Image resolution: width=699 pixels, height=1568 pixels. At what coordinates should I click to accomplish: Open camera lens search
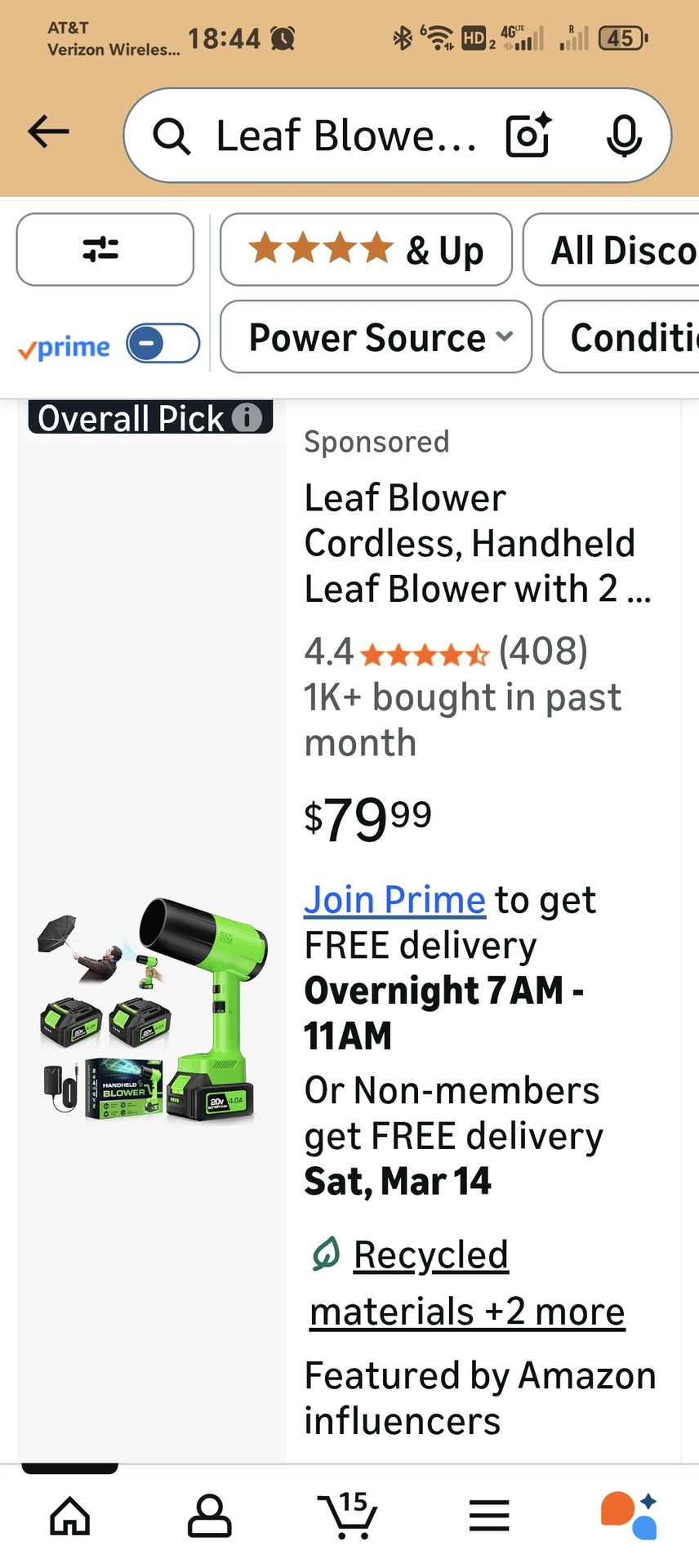tap(528, 135)
